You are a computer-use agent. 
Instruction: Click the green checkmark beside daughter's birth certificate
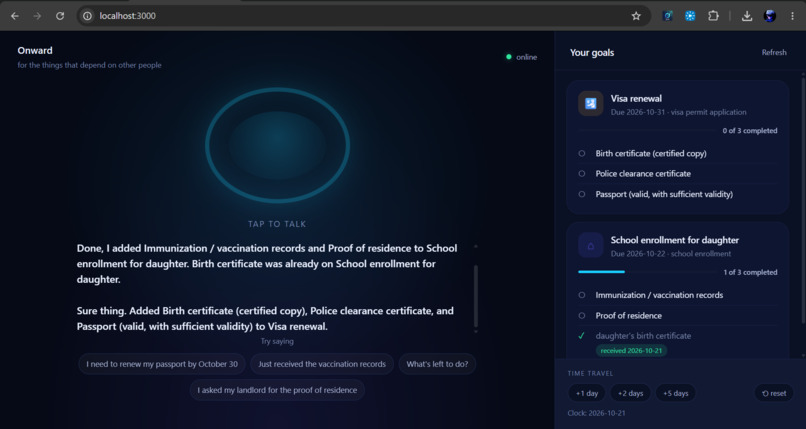coord(581,335)
